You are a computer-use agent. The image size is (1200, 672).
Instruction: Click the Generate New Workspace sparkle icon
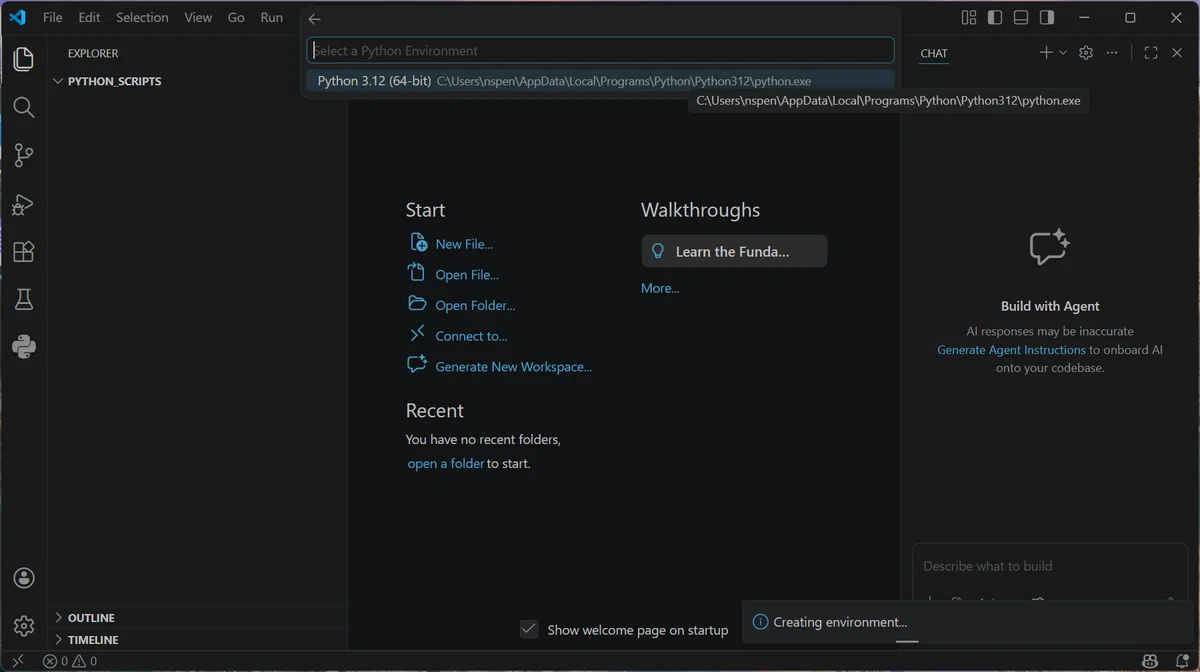(x=417, y=365)
